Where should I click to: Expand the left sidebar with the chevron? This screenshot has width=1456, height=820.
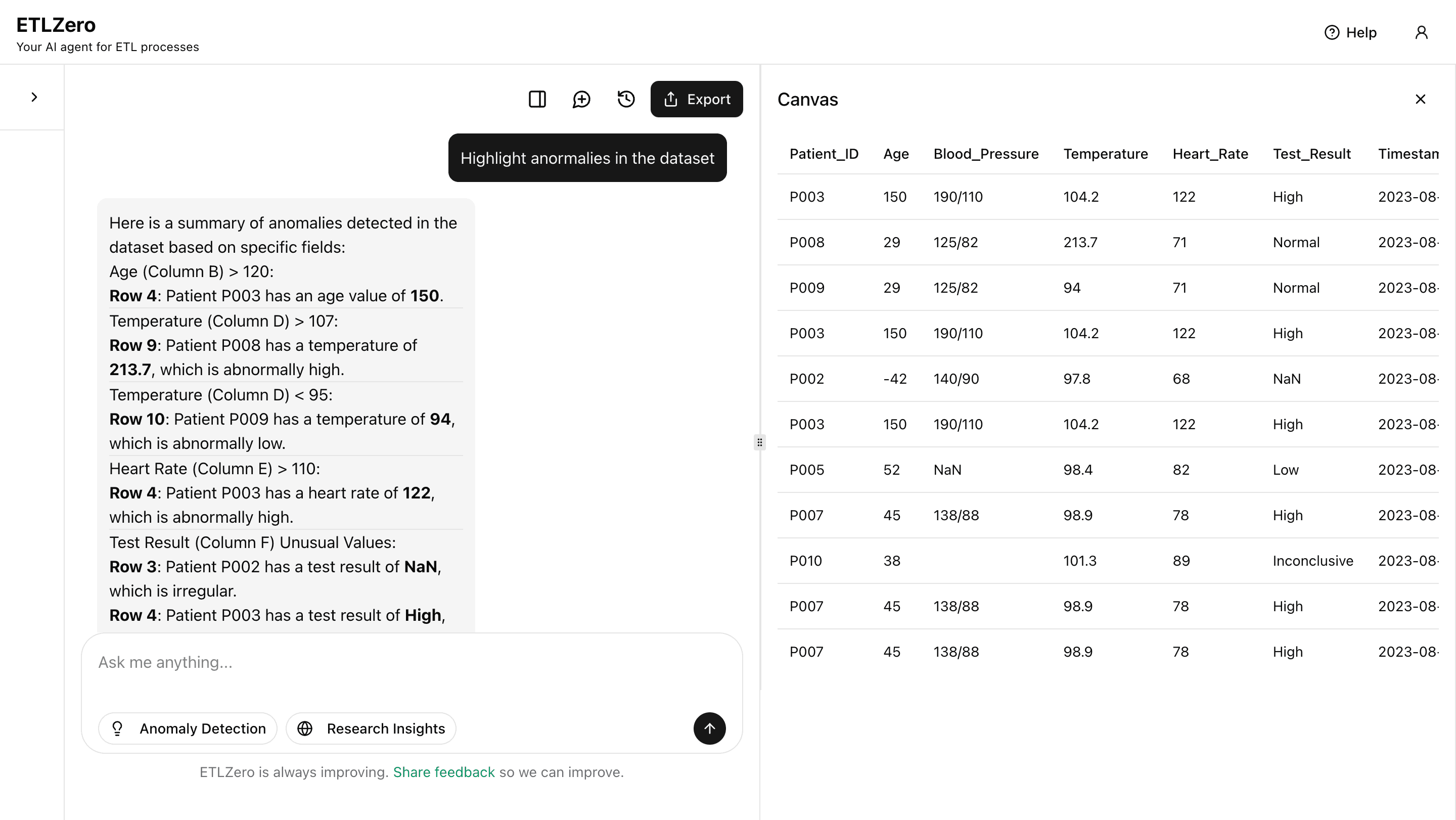(x=34, y=97)
